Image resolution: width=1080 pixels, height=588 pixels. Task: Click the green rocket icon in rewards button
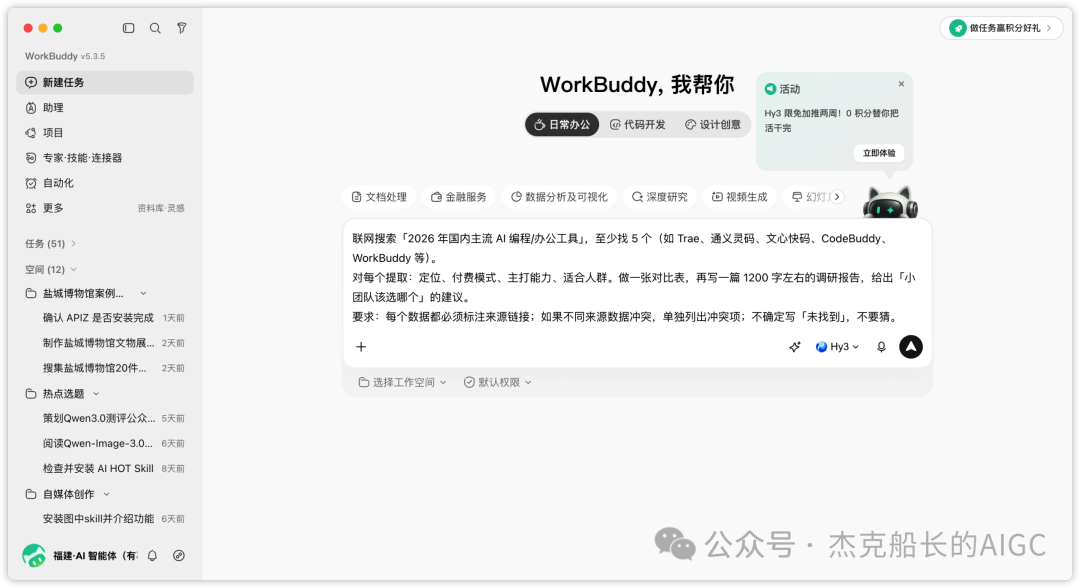pos(957,28)
